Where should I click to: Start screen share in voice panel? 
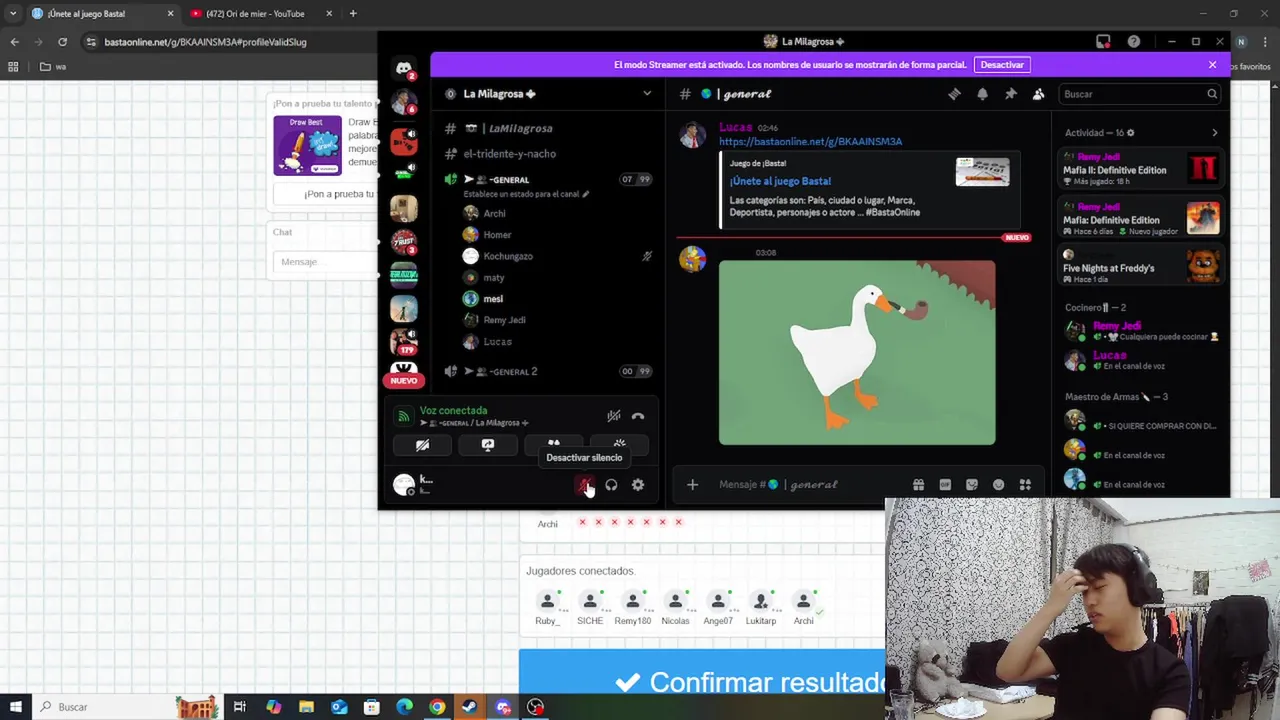click(x=488, y=445)
